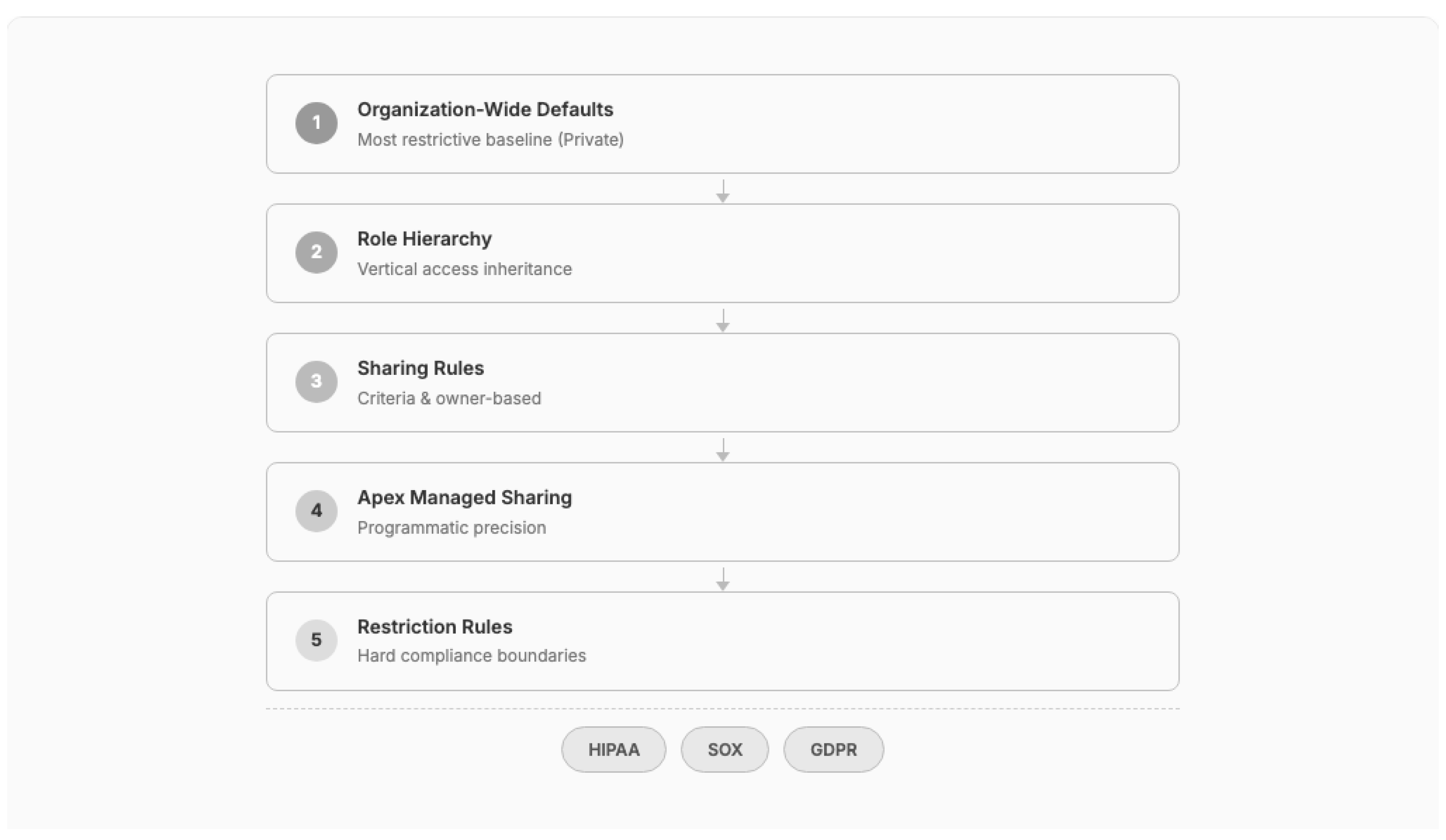Click 'Most restrictive baseline (Private)' description
The height and width of the screenshot is (840, 1446).
(490, 140)
